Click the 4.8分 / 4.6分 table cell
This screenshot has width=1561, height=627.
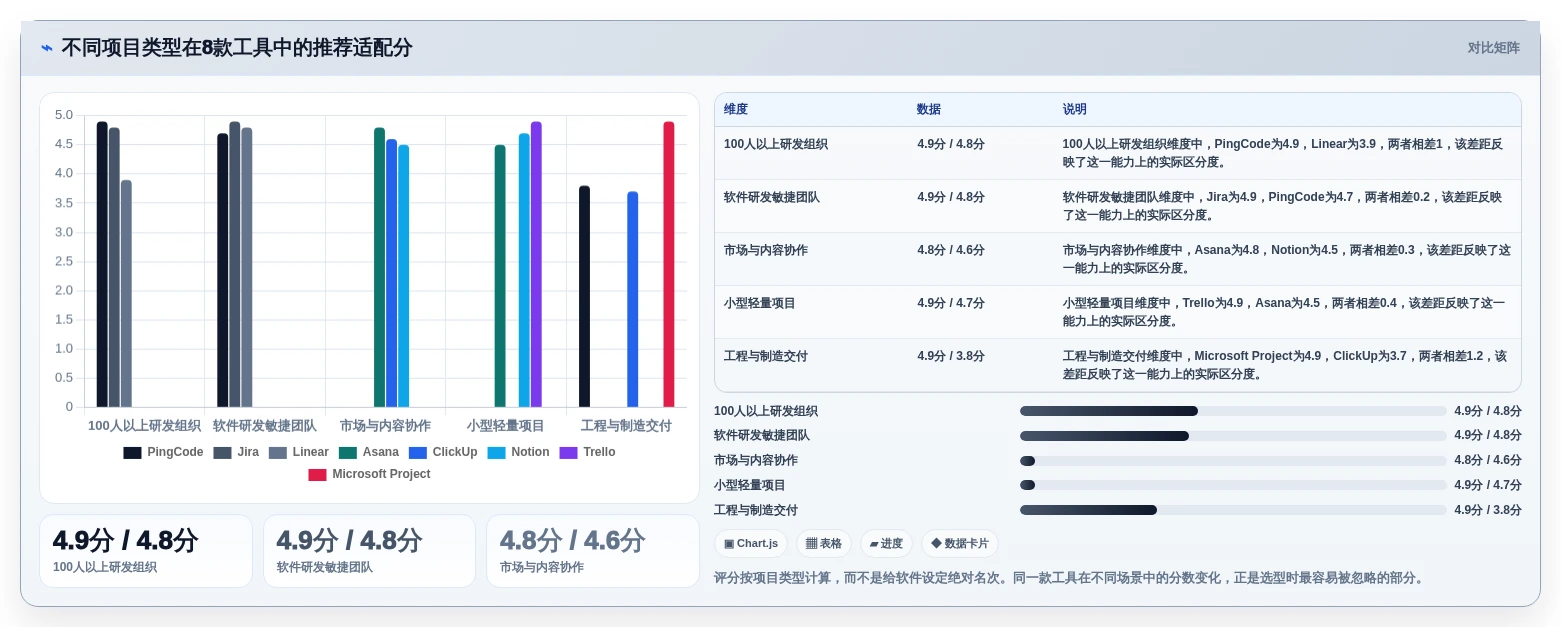pyautogui.click(x=951, y=250)
